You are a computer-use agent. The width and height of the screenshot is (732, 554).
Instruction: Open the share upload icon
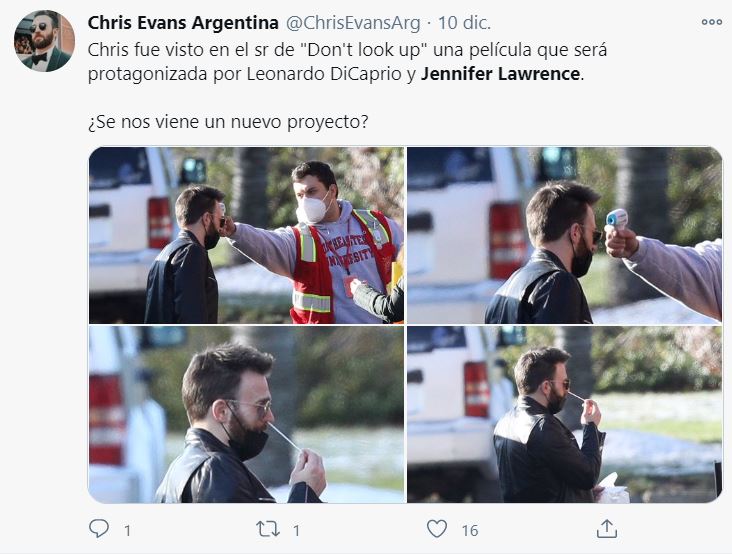(x=606, y=529)
